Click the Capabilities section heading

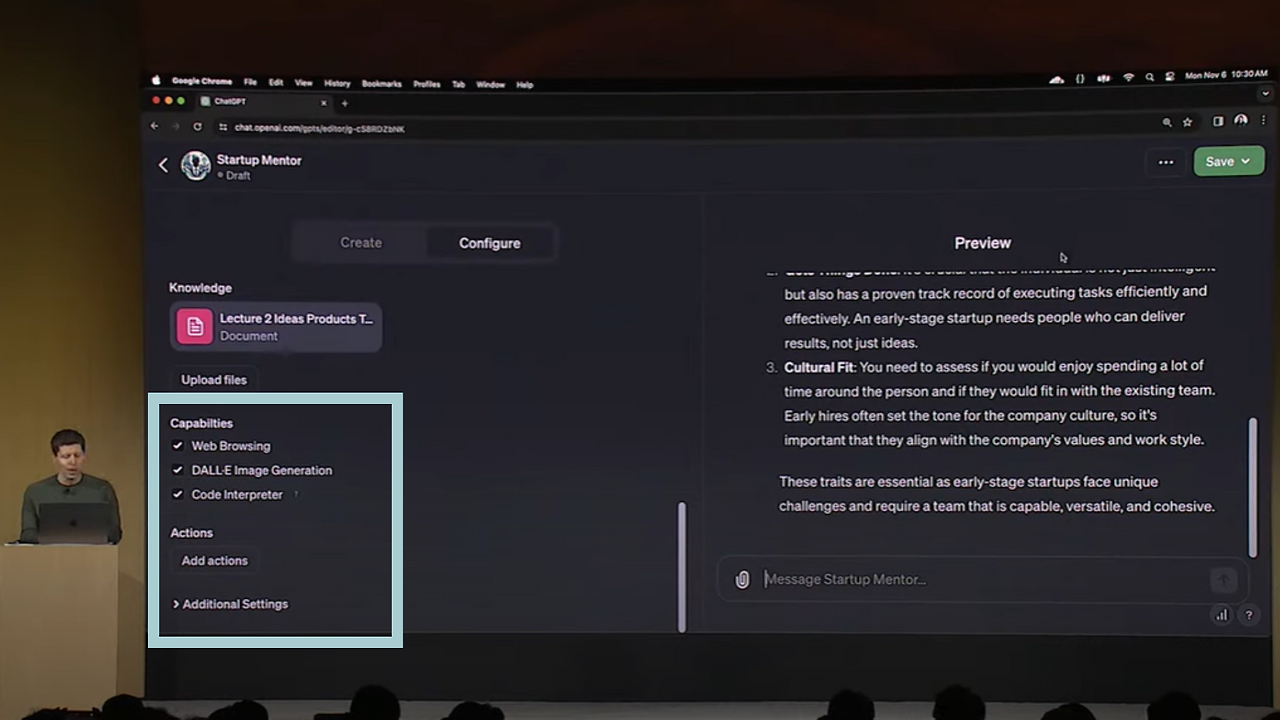[201, 423]
